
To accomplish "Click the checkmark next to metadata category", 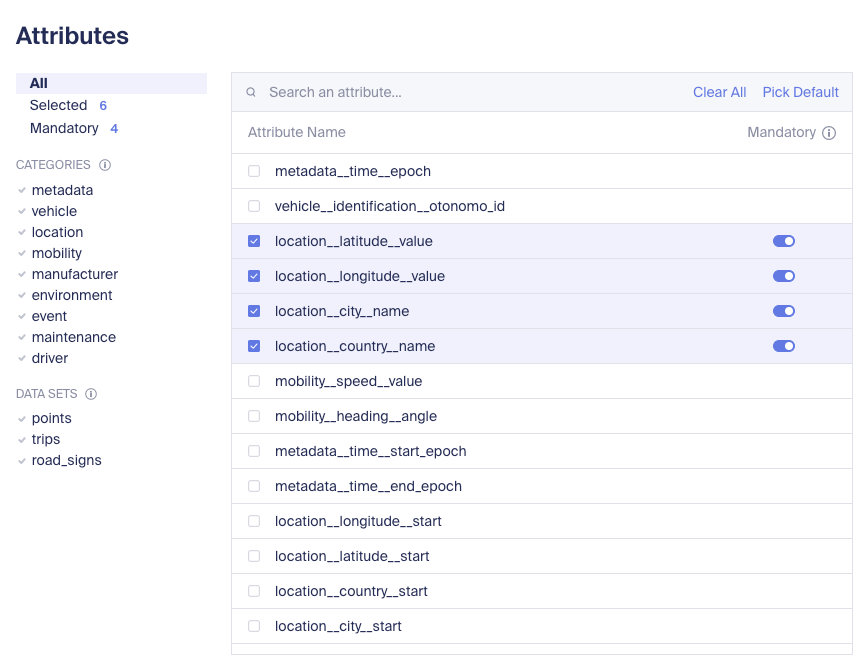I will pos(22,190).
